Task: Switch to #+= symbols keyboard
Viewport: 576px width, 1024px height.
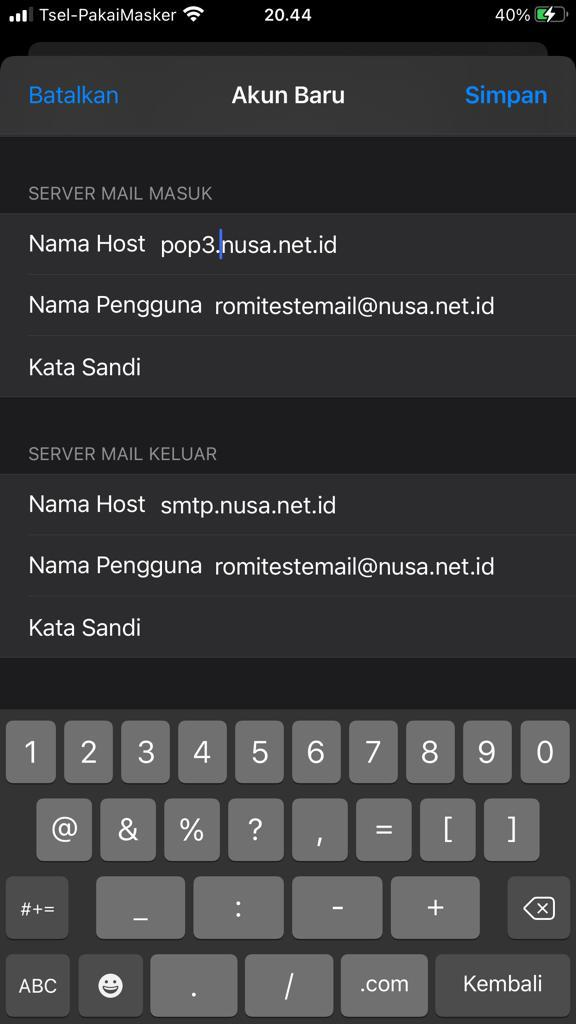Action: [37, 908]
